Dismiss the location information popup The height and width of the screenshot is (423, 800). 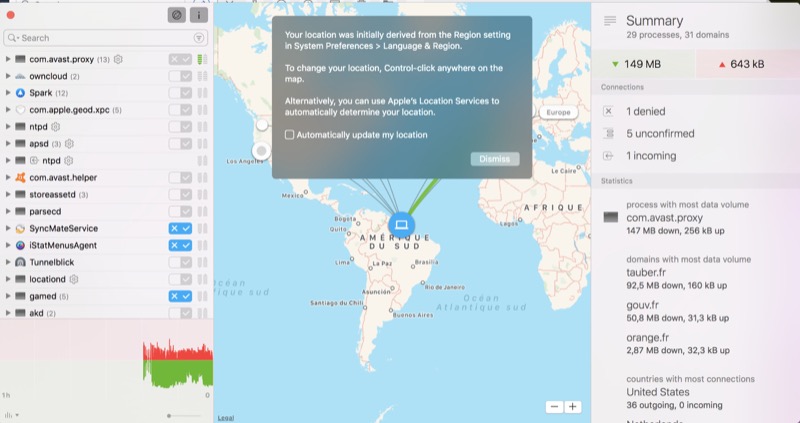[x=494, y=159]
